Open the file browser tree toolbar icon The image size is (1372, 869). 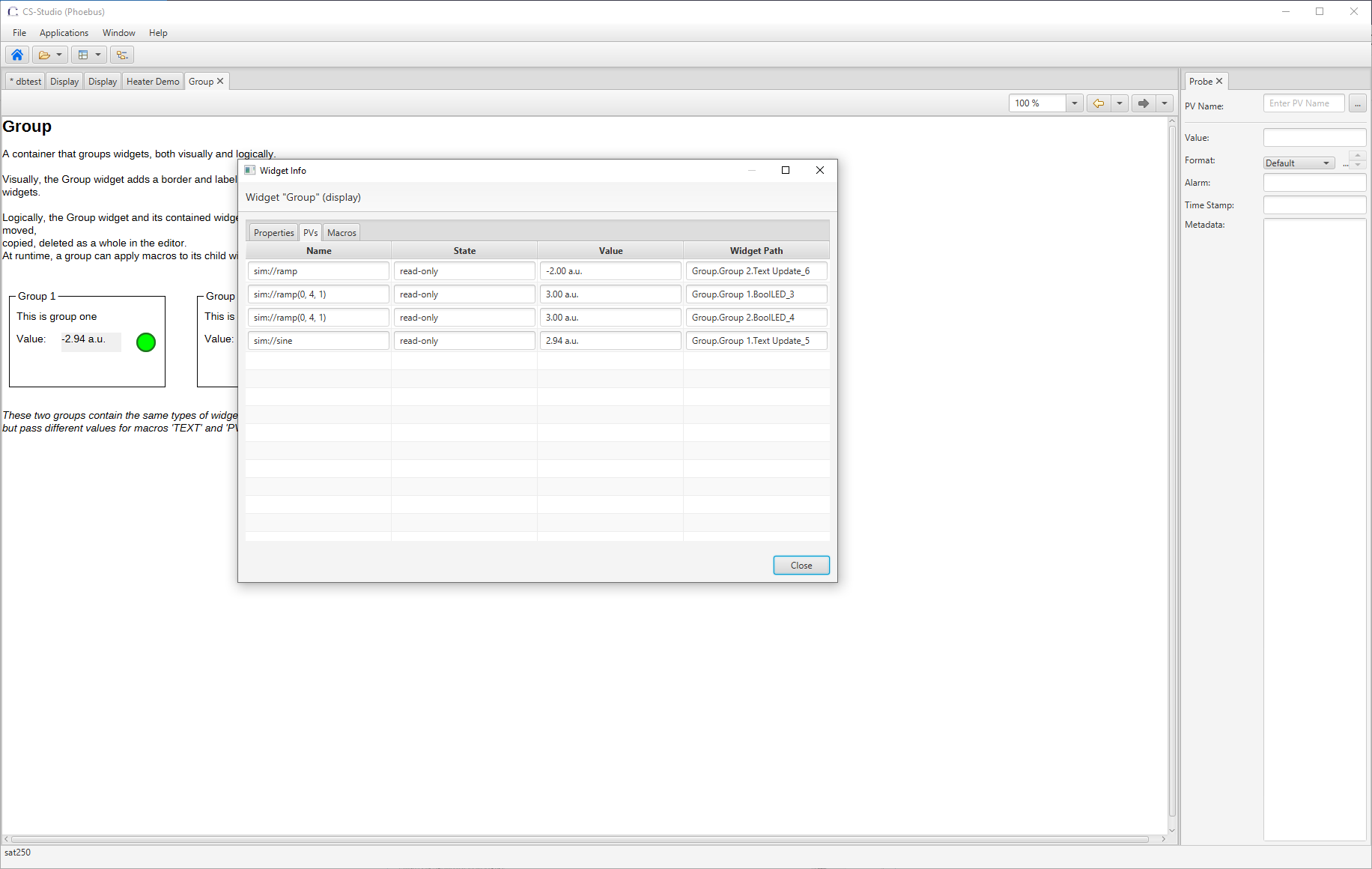(x=121, y=54)
